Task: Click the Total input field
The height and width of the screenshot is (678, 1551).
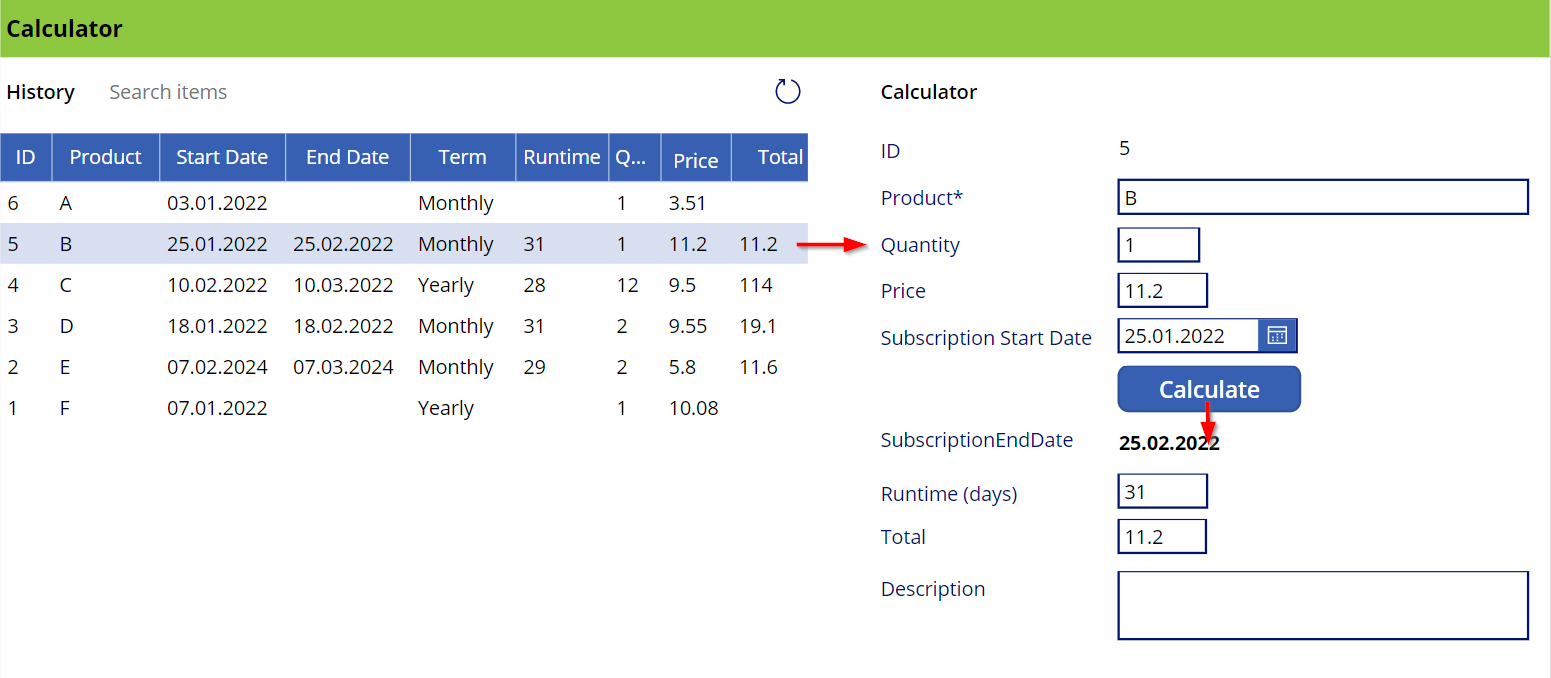Action: coord(1161,537)
